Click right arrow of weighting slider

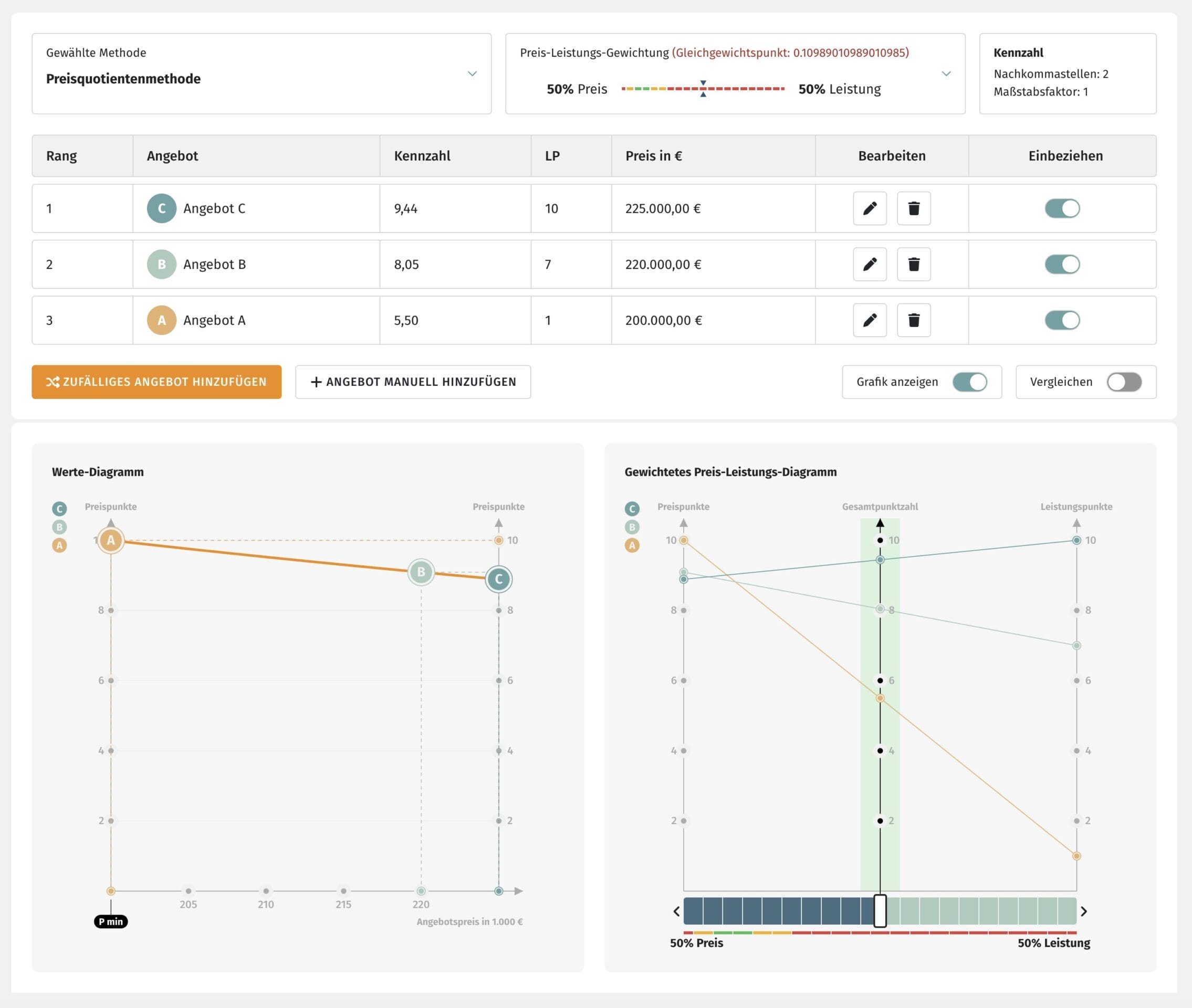tap(1083, 911)
